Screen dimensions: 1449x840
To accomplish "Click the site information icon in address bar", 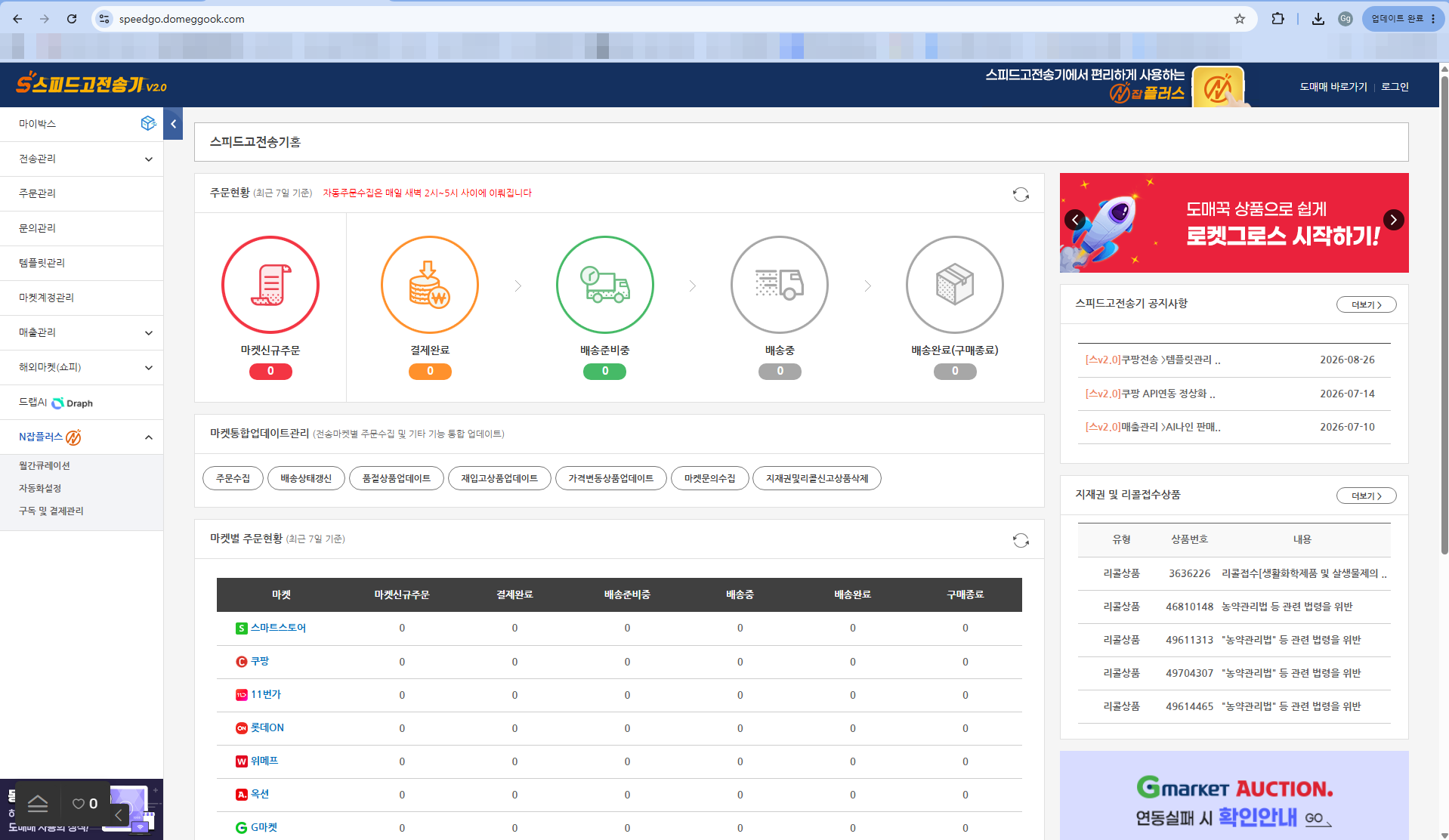I will (x=104, y=19).
